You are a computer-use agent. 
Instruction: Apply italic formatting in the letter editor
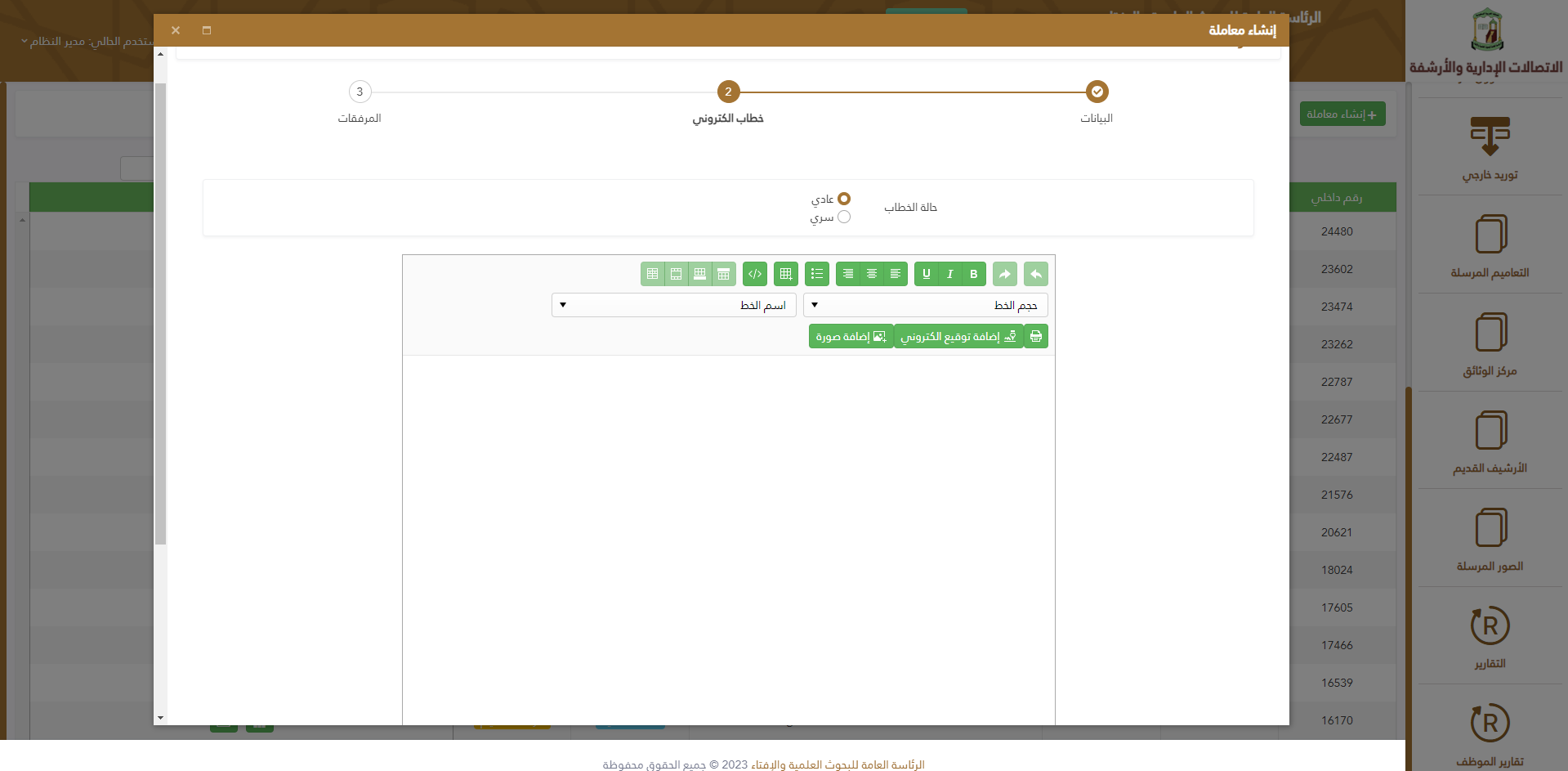[x=949, y=274]
